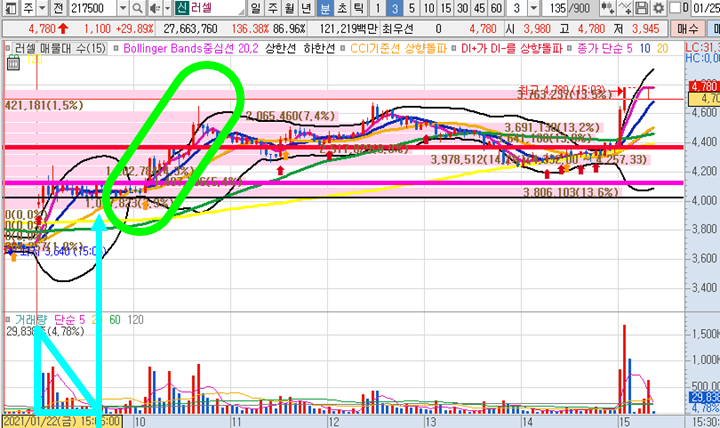Tick the checkbox next to the 0 field
The image size is (720, 428).
coord(675,8)
